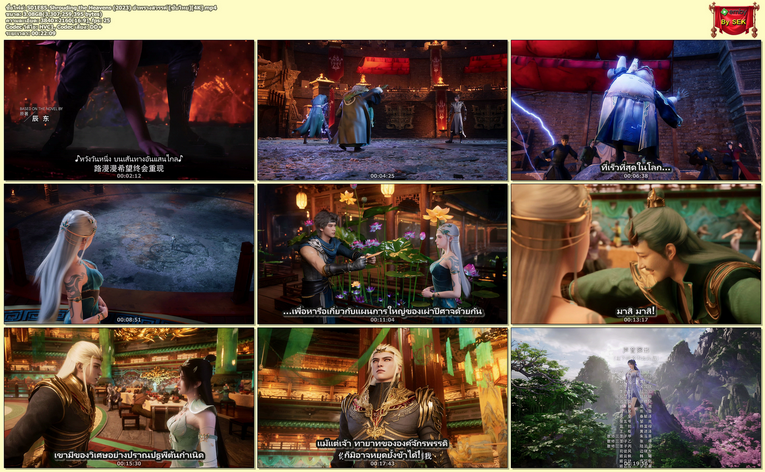The height and width of the screenshot is (472, 765).
Task: Click the duration line '00:22:09'
Action: (30, 33)
